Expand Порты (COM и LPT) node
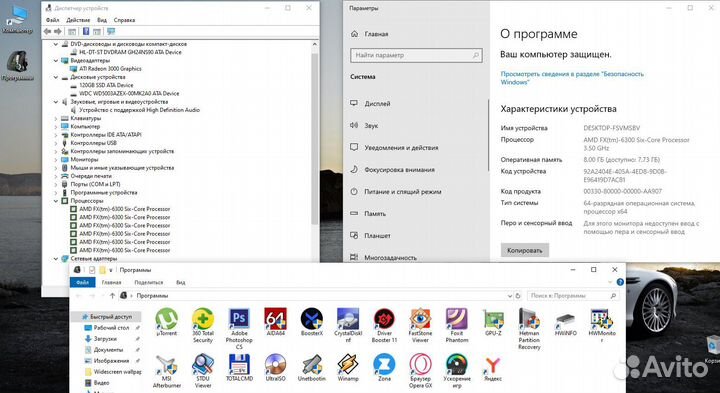The image size is (720, 393). coord(56,185)
